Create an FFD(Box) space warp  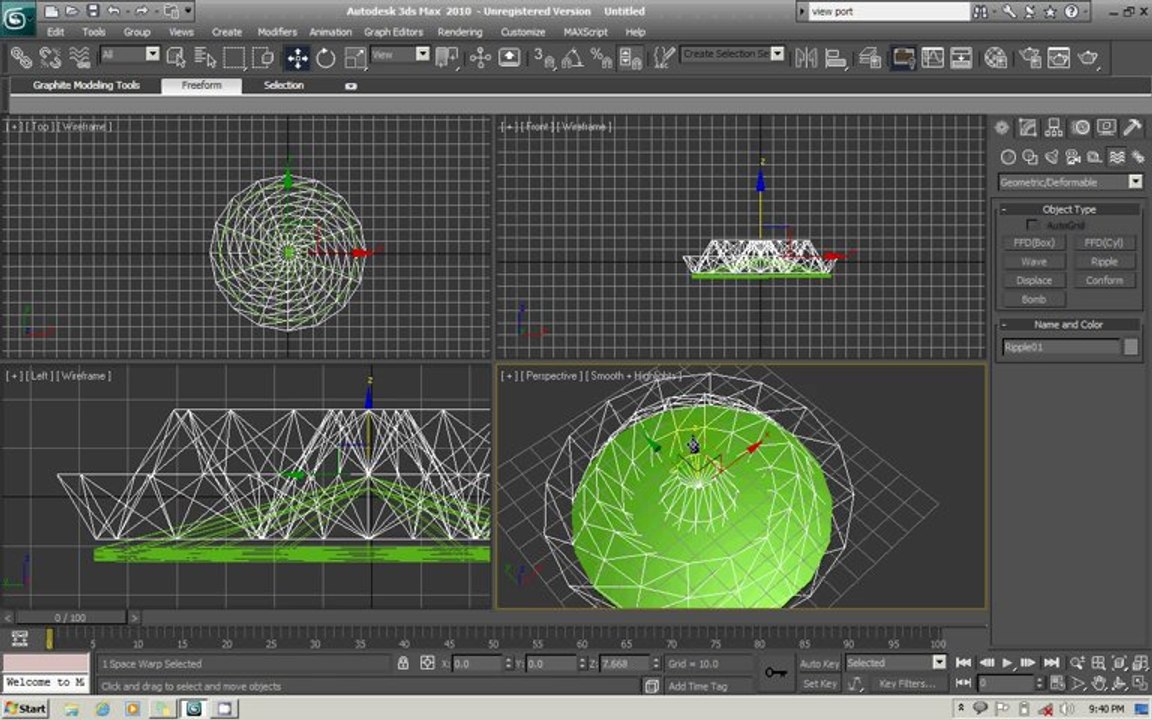coord(1034,242)
